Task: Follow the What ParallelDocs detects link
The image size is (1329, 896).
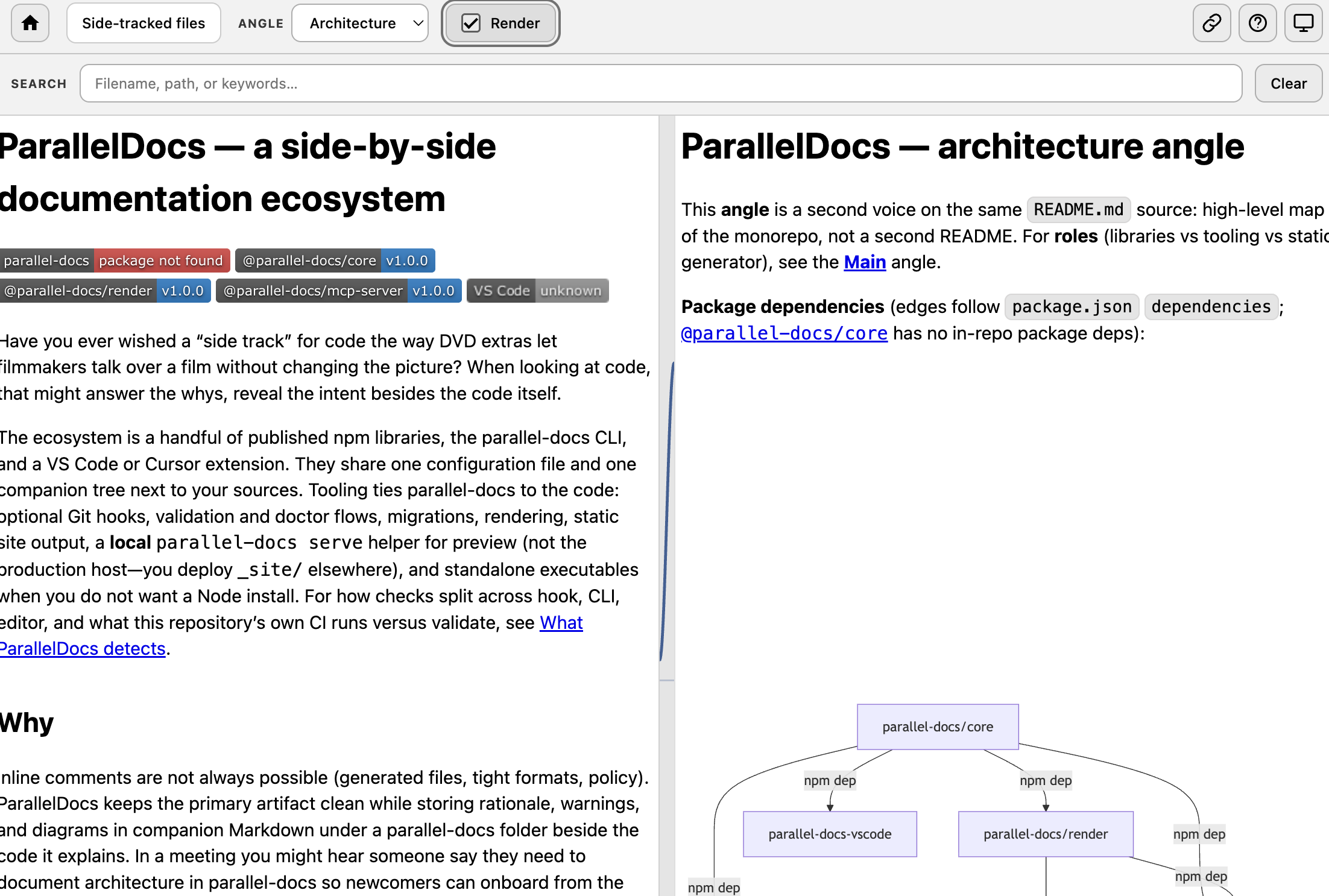Action: coord(561,622)
